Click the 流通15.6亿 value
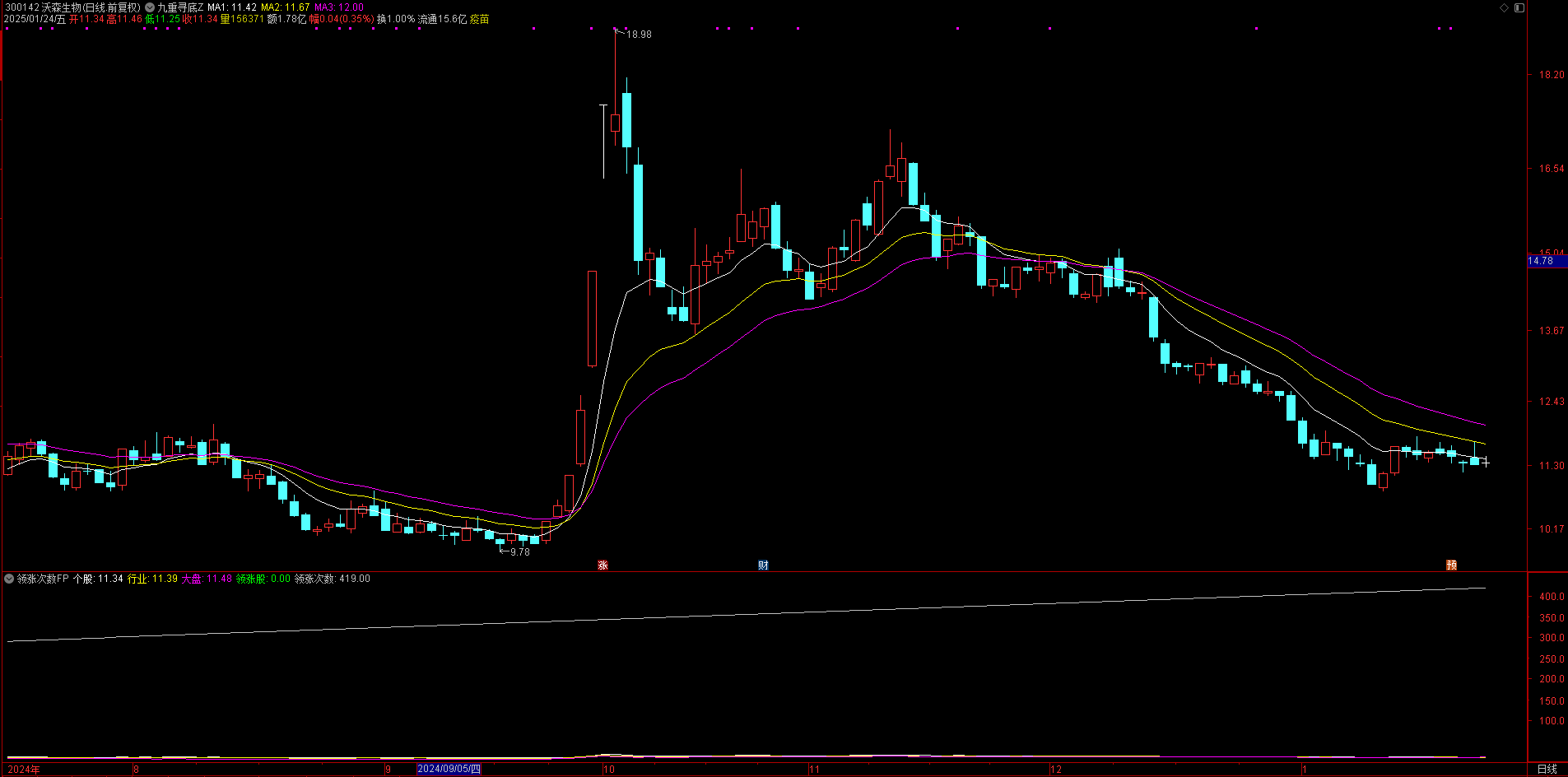1568x777 pixels. click(442, 19)
